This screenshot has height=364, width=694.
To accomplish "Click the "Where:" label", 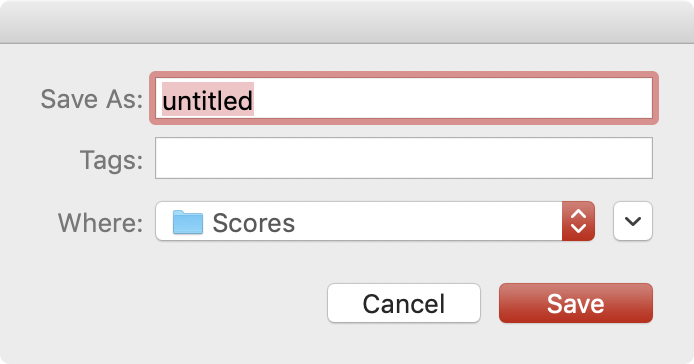I will tap(100, 222).
